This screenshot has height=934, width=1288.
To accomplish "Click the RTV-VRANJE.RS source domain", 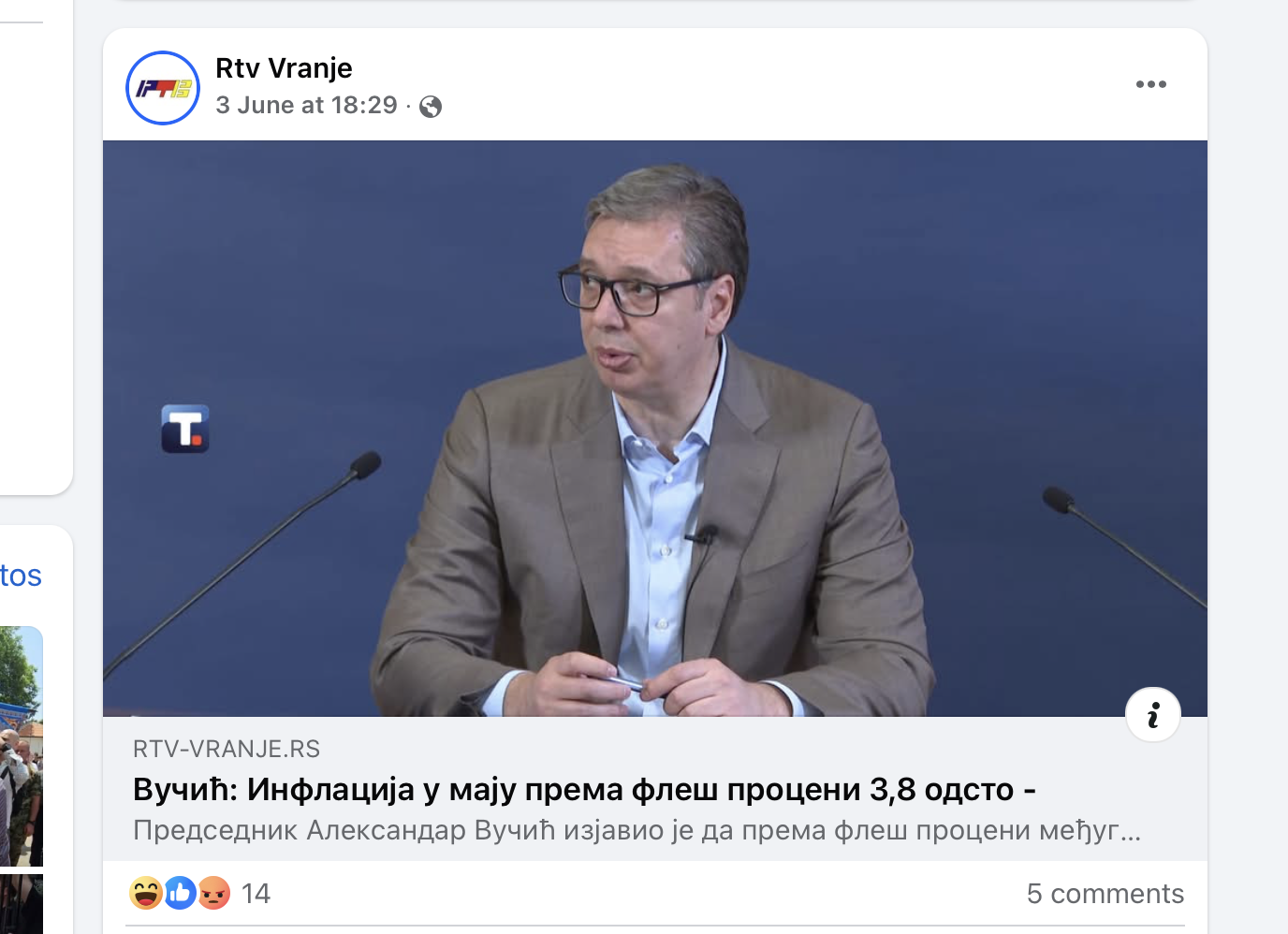I will (x=227, y=749).
